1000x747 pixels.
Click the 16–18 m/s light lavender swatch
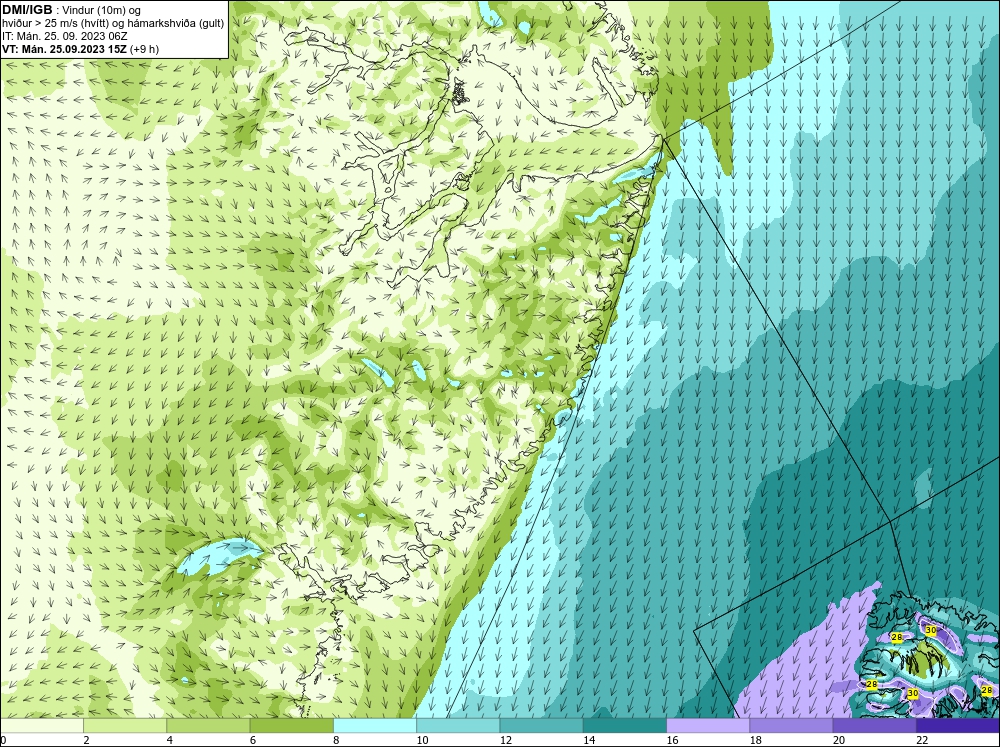tap(708, 726)
